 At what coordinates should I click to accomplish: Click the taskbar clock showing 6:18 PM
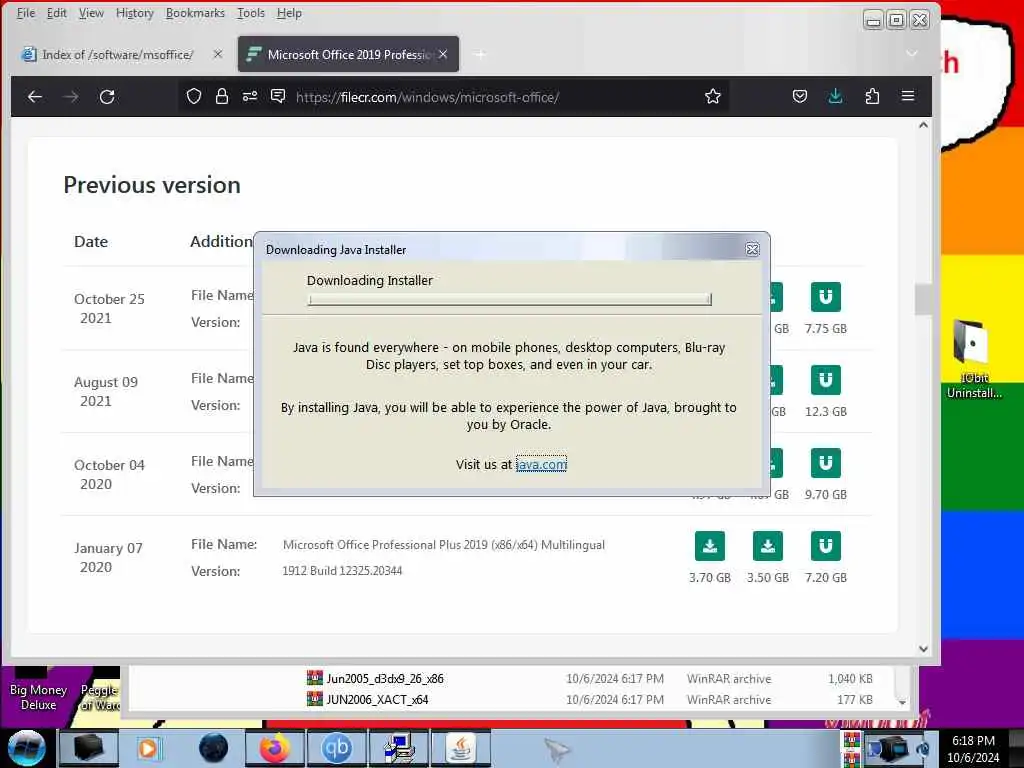coord(973,749)
